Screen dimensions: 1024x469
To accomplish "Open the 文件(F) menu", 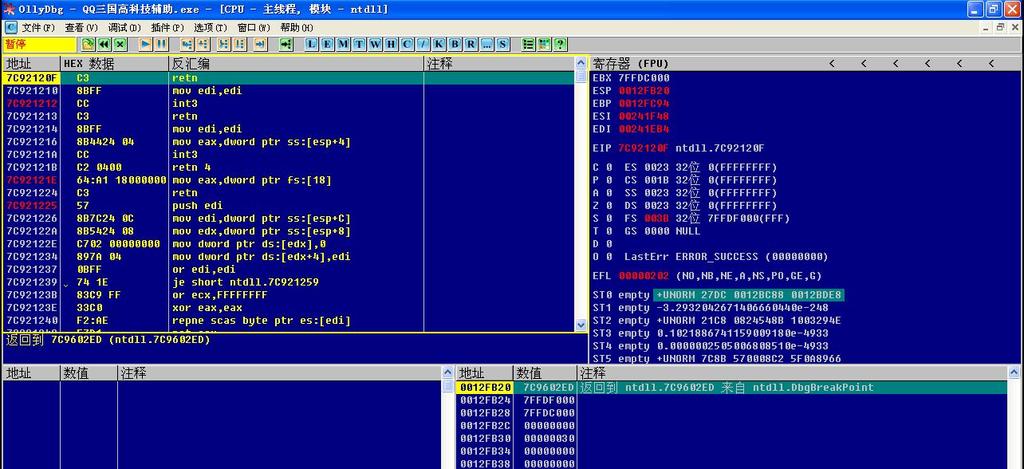I will (39, 27).
